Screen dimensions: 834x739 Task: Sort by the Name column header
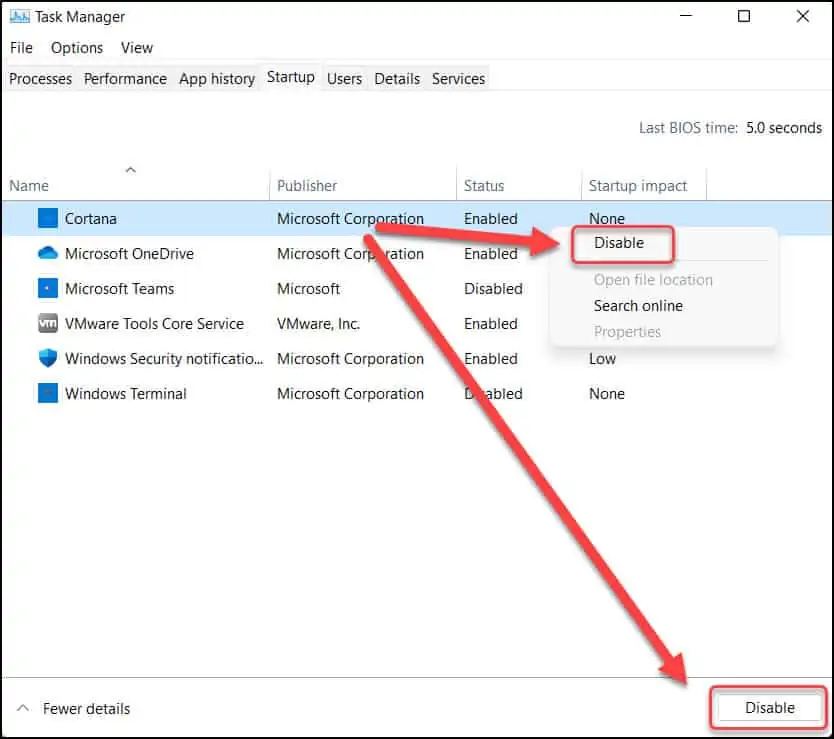click(29, 186)
